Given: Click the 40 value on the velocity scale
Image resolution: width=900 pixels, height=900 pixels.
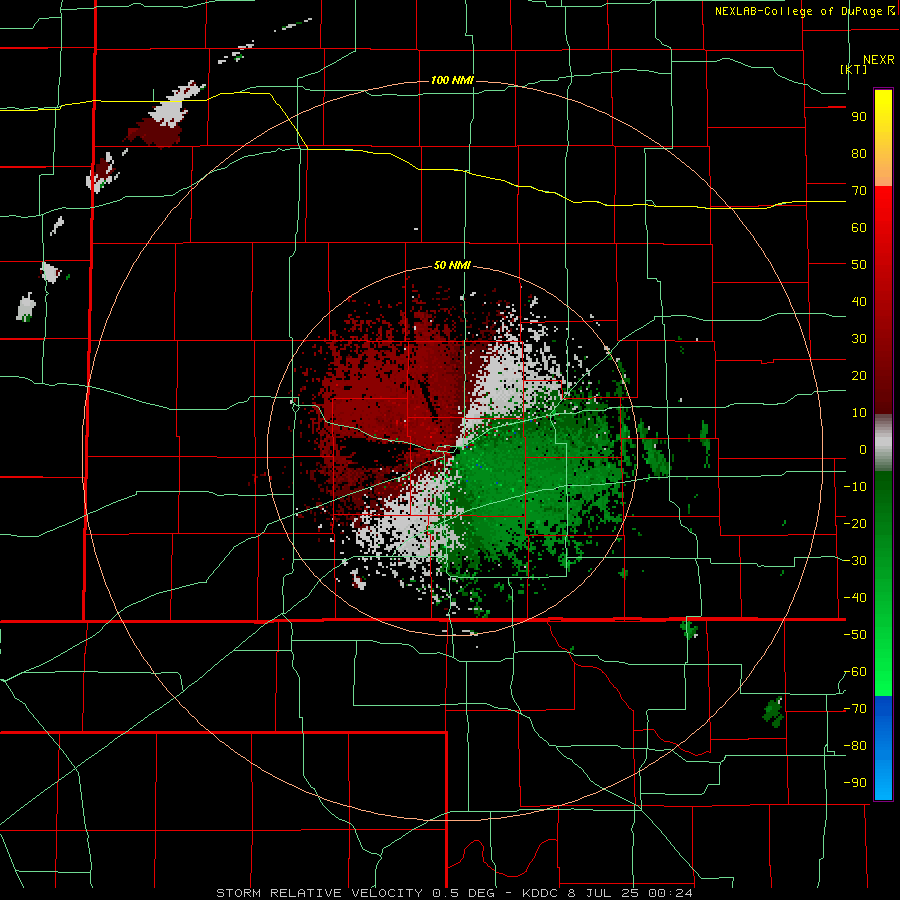Looking at the screenshot, I should (859, 302).
